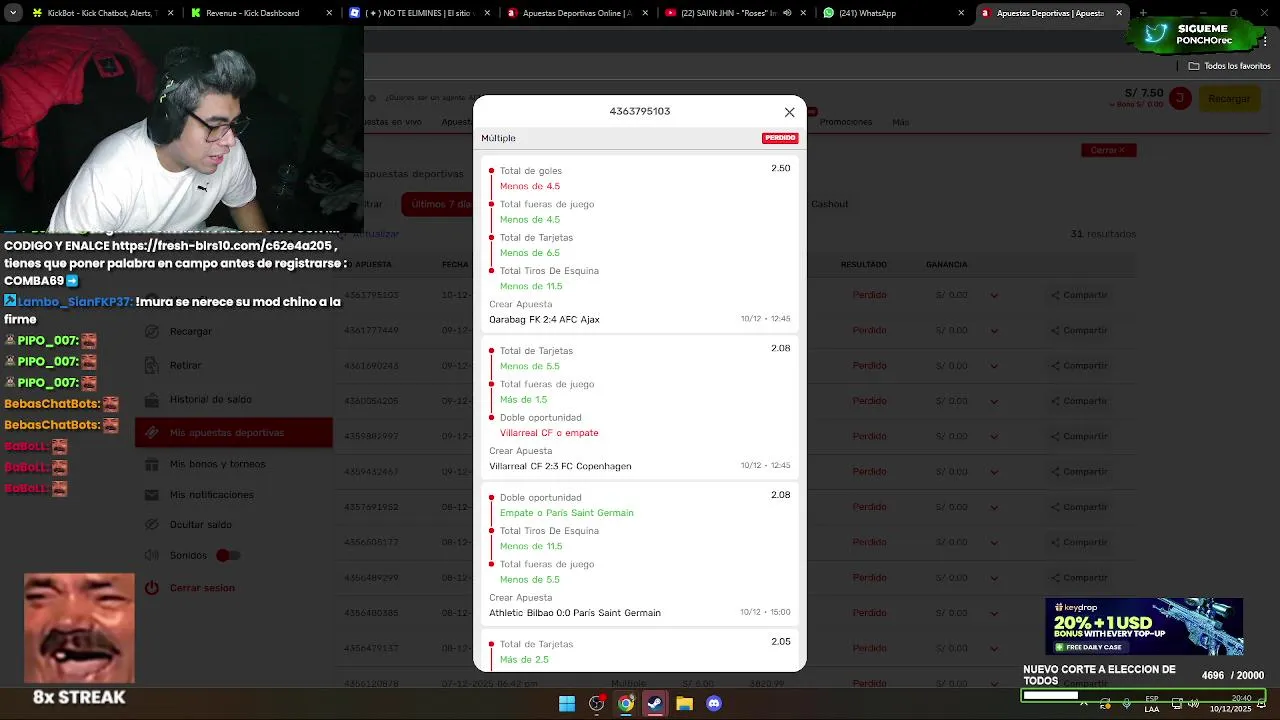Click Mis bonos gift icon

coord(152,464)
